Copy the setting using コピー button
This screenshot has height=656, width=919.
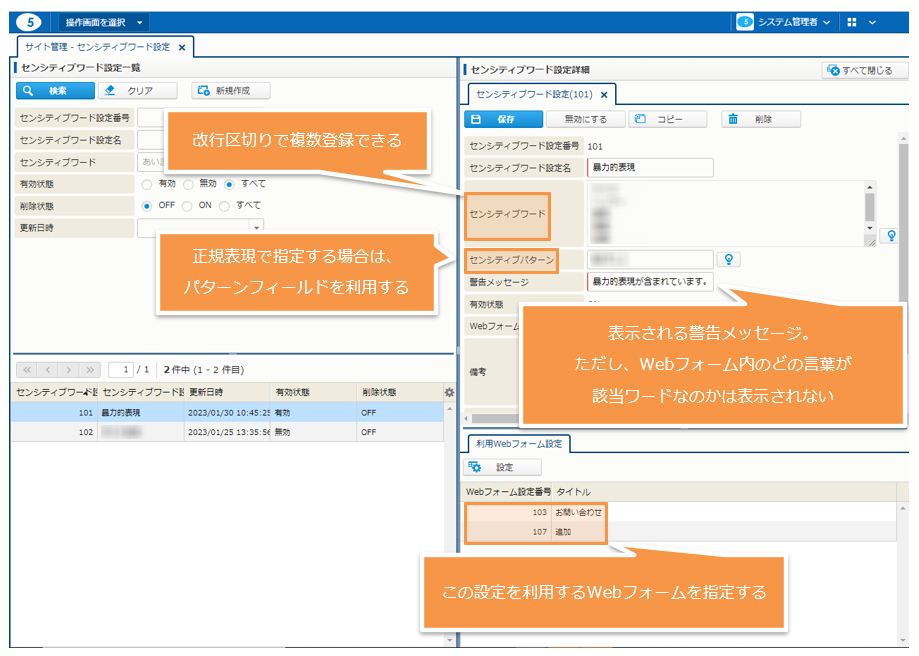coord(666,119)
